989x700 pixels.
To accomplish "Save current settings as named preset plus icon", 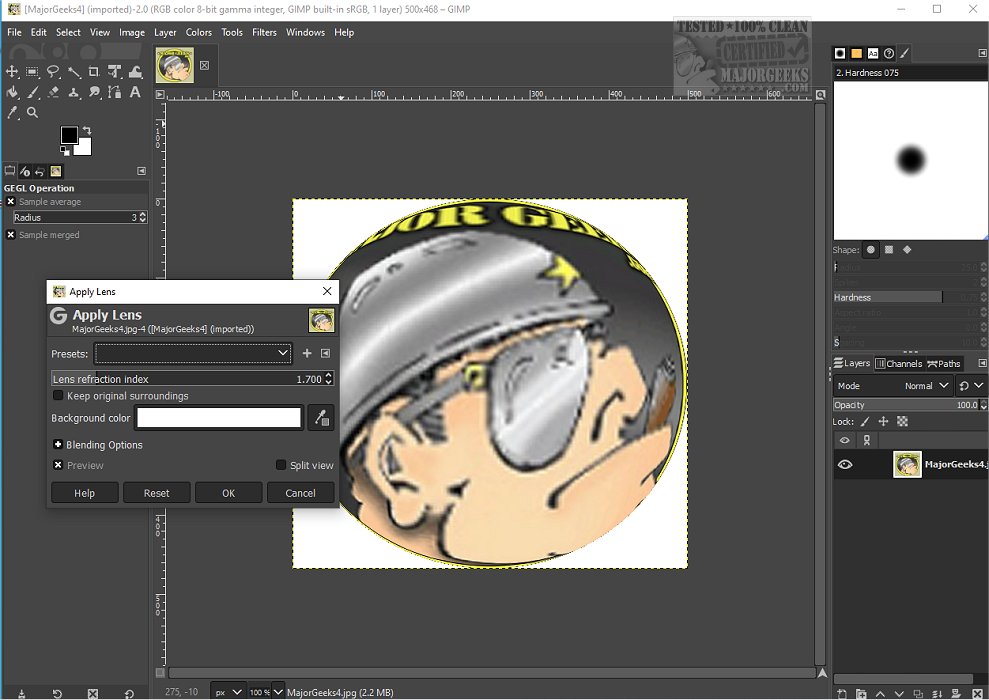I will [307, 353].
